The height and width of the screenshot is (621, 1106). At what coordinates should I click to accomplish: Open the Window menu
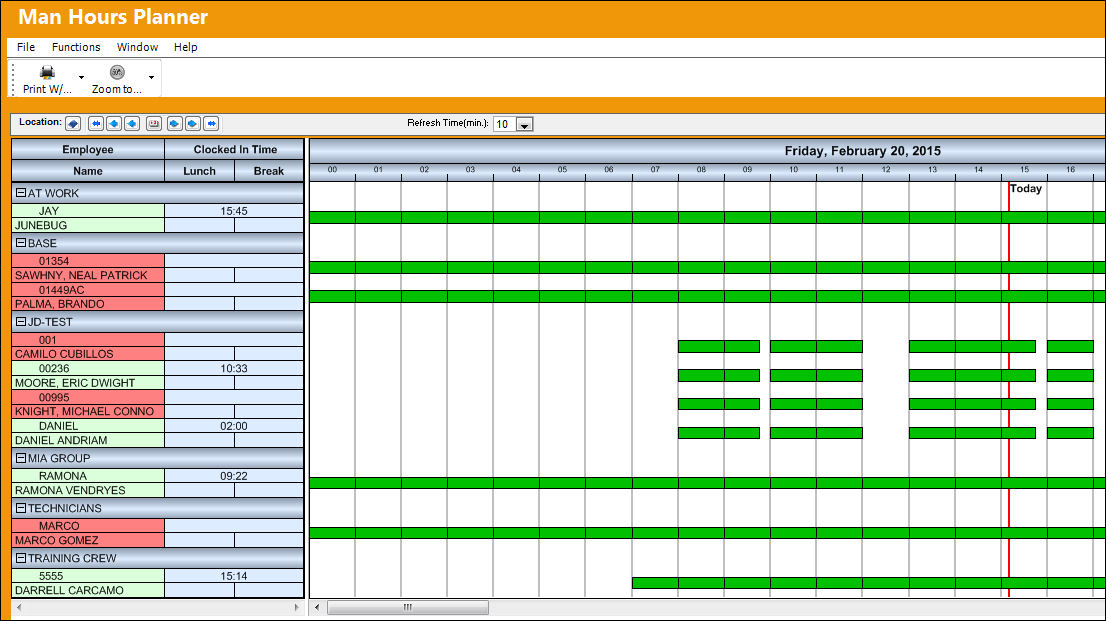[x=138, y=47]
